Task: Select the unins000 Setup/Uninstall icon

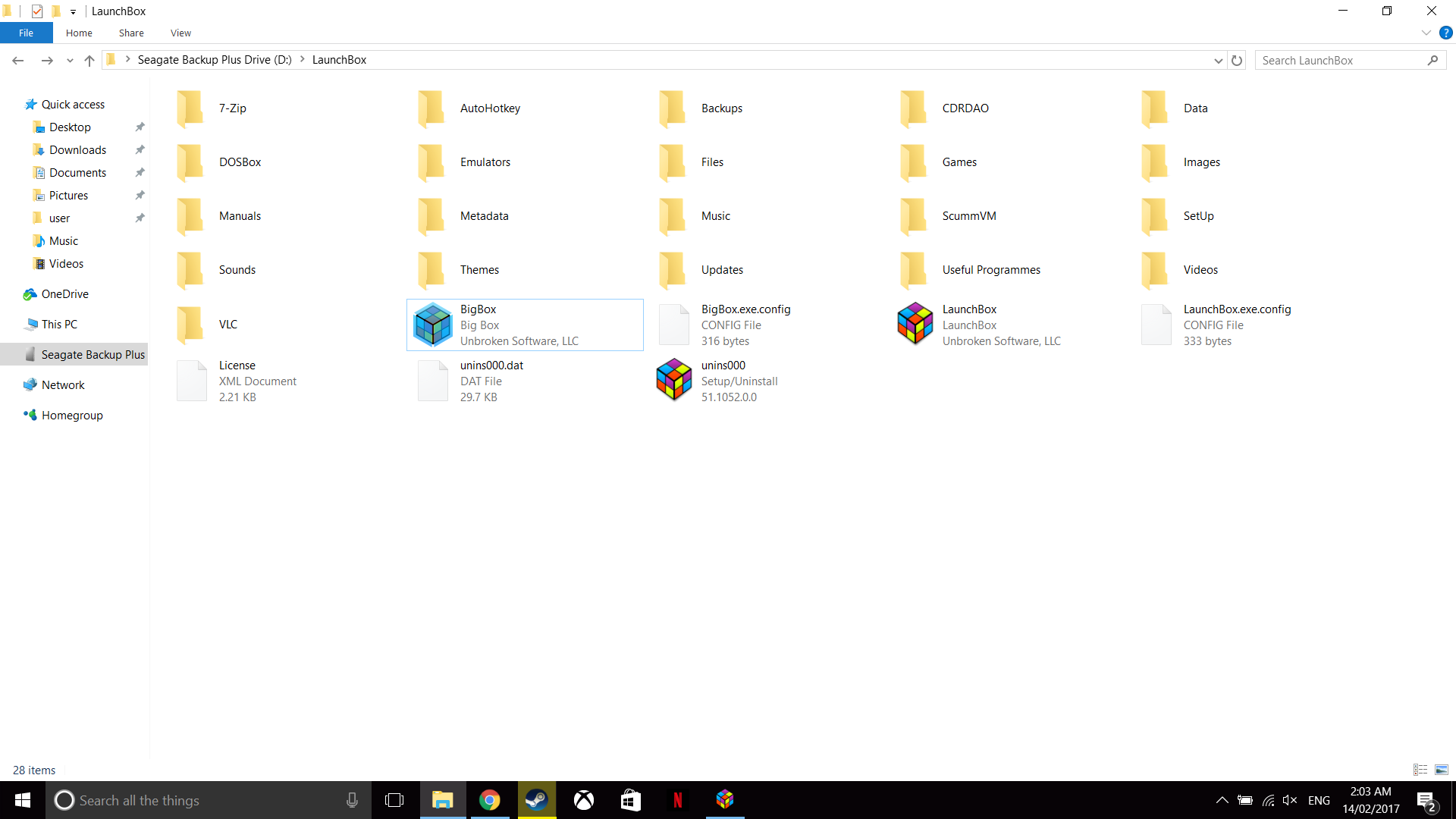Action: [674, 380]
